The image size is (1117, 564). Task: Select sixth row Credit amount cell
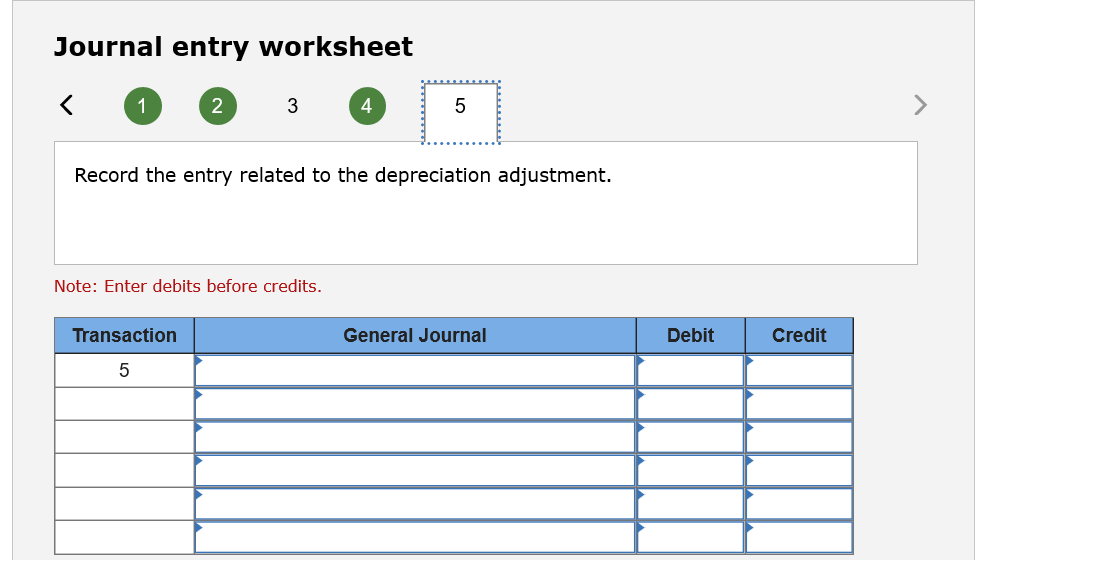[799, 538]
